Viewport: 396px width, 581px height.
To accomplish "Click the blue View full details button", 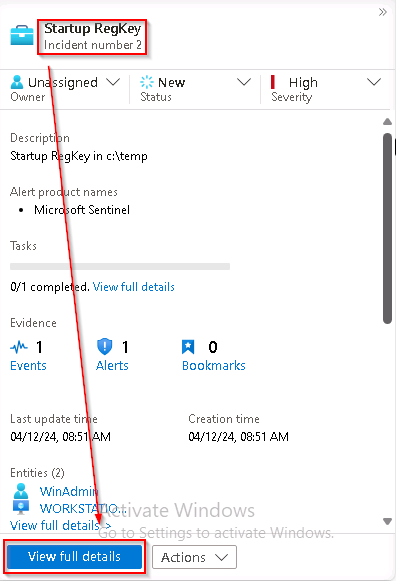I will [74, 557].
